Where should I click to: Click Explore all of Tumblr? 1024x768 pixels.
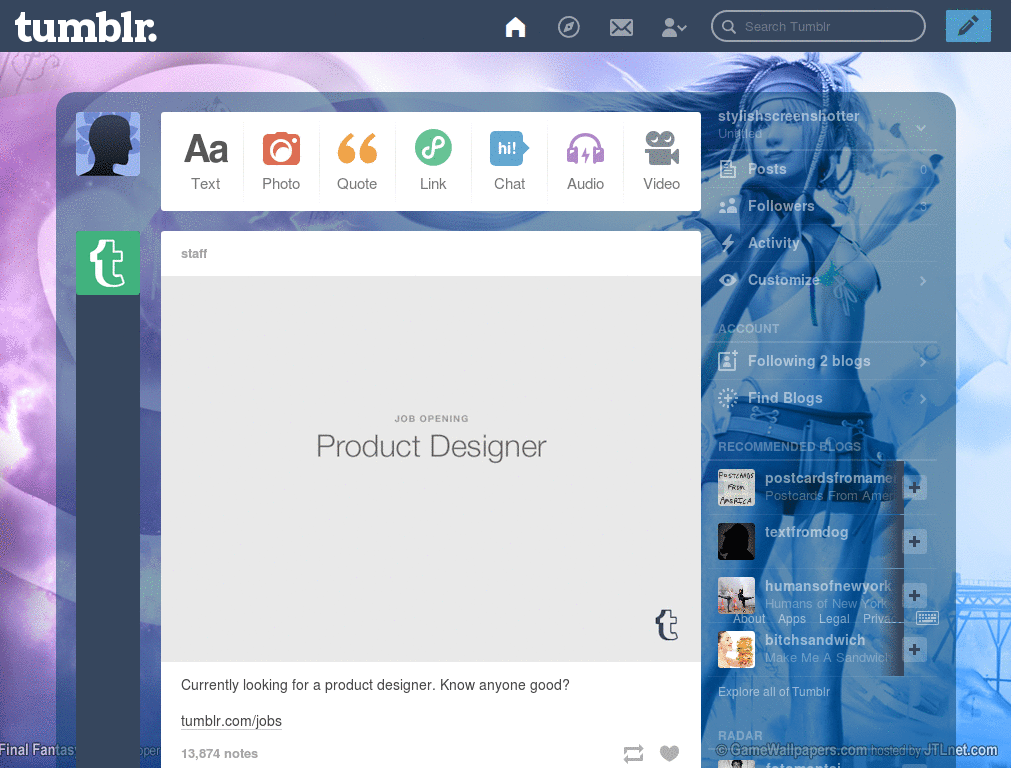[x=774, y=692]
